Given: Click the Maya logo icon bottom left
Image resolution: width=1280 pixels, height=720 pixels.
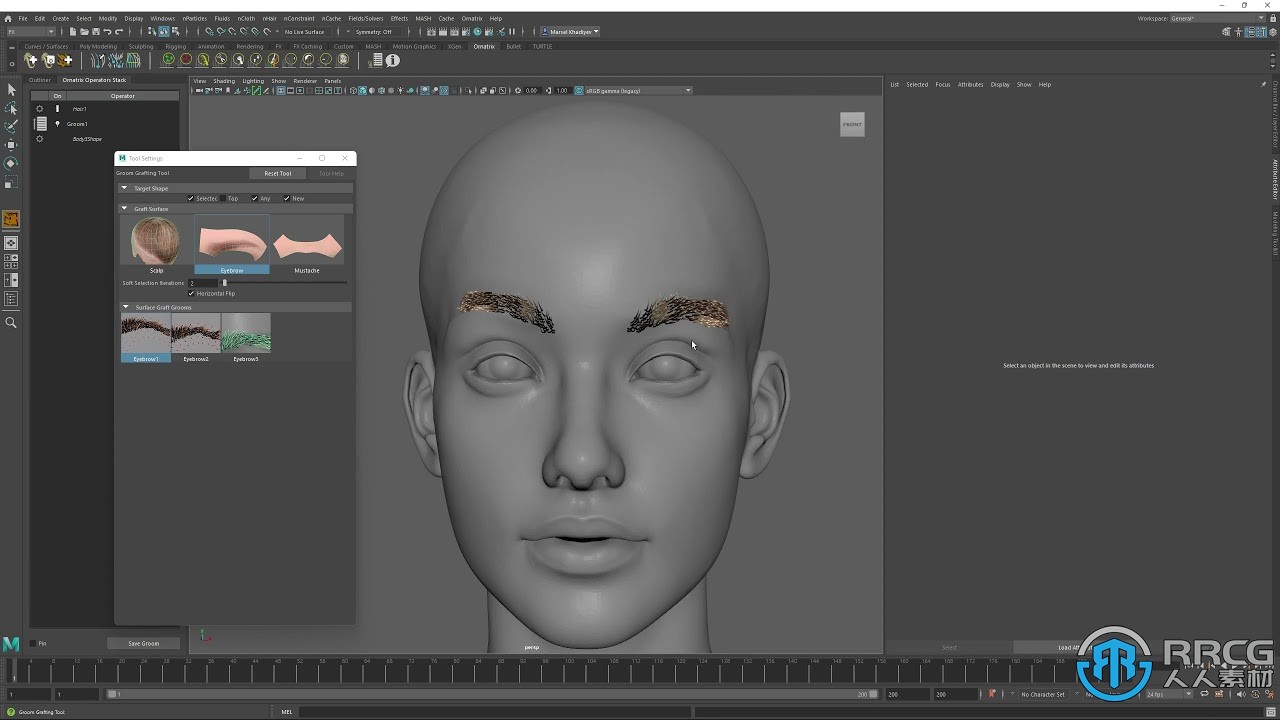Looking at the screenshot, I should pos(11,644).
